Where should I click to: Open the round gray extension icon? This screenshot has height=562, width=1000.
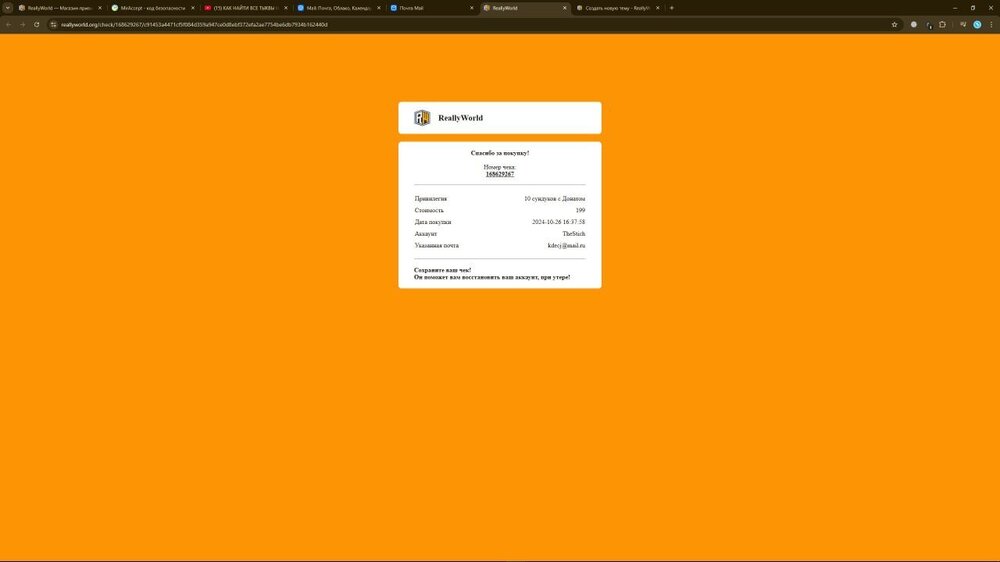(913, 24)
